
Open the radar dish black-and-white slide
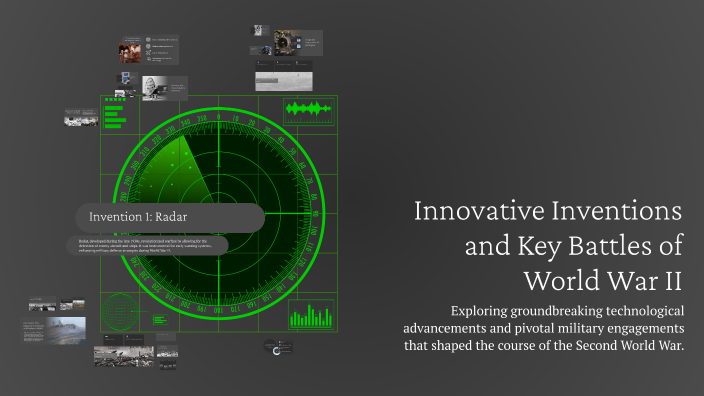click(x=165, y=88)
